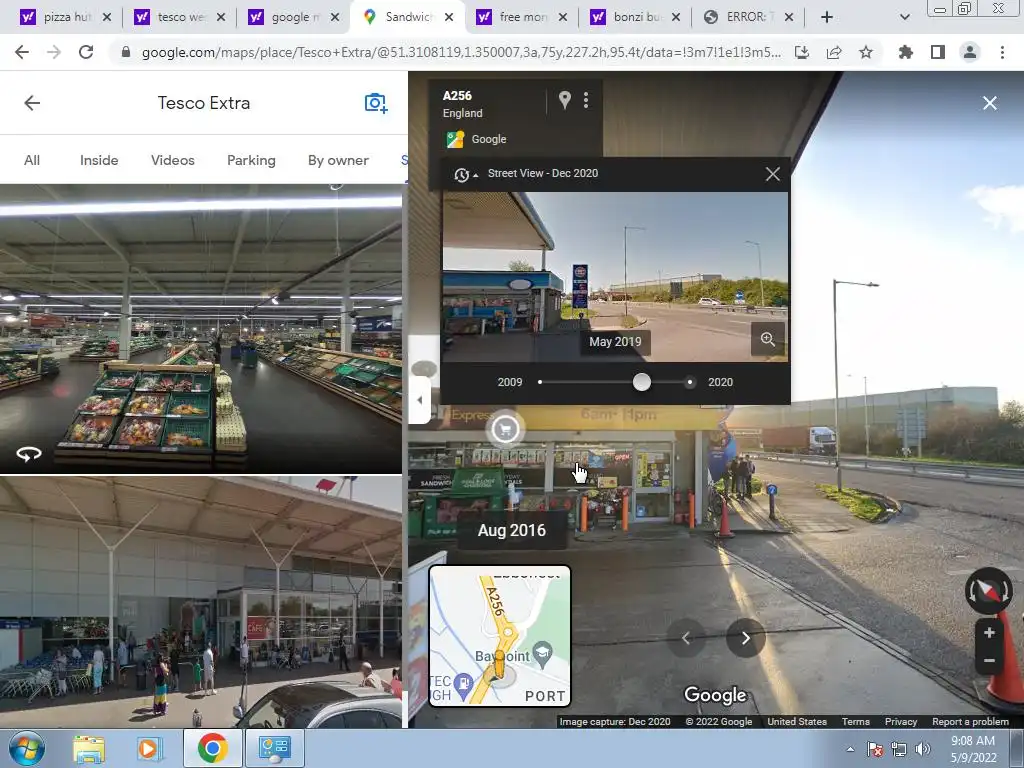1024x768 pixels.
Task: Jump to the 2020 slider endpoint dot
Action: pyautogui.click(x=690, y=382)
